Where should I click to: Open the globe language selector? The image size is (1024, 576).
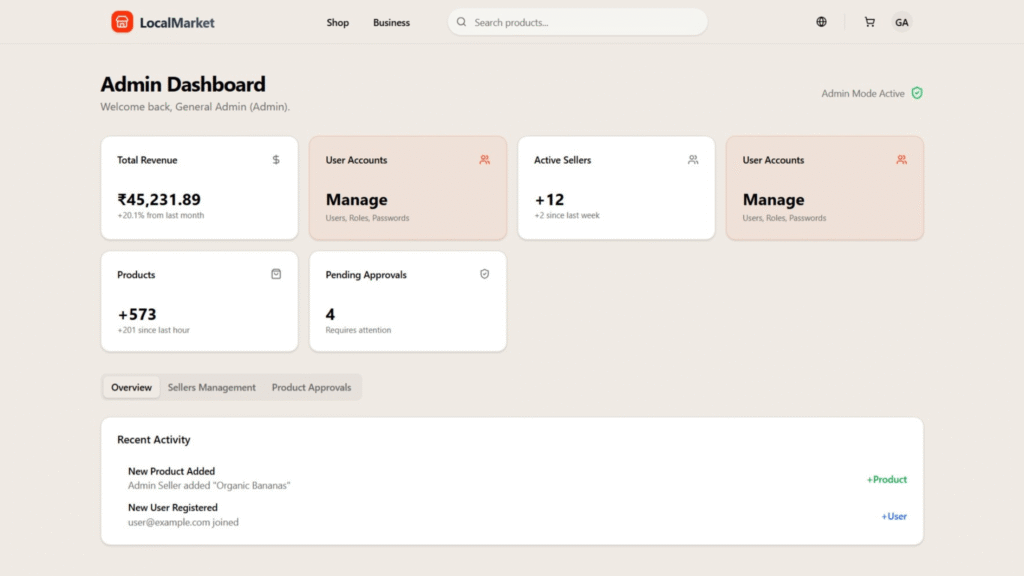tap(821, 22)
